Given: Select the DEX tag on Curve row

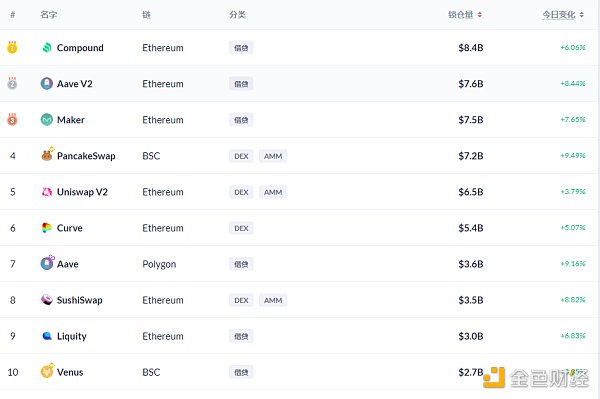Looking at the screenshot, I should tap(241, 228).
